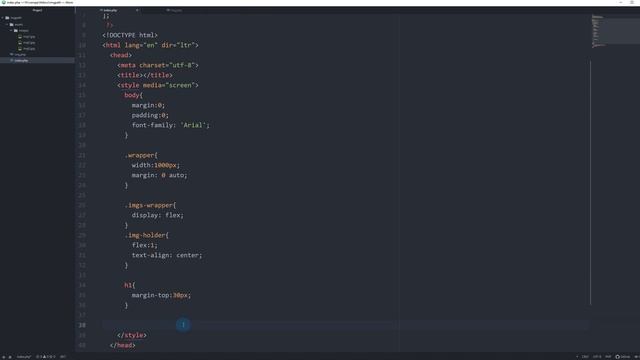
Task: Click the editor vertical scrollbar
Action: click(x=590, y=182)
